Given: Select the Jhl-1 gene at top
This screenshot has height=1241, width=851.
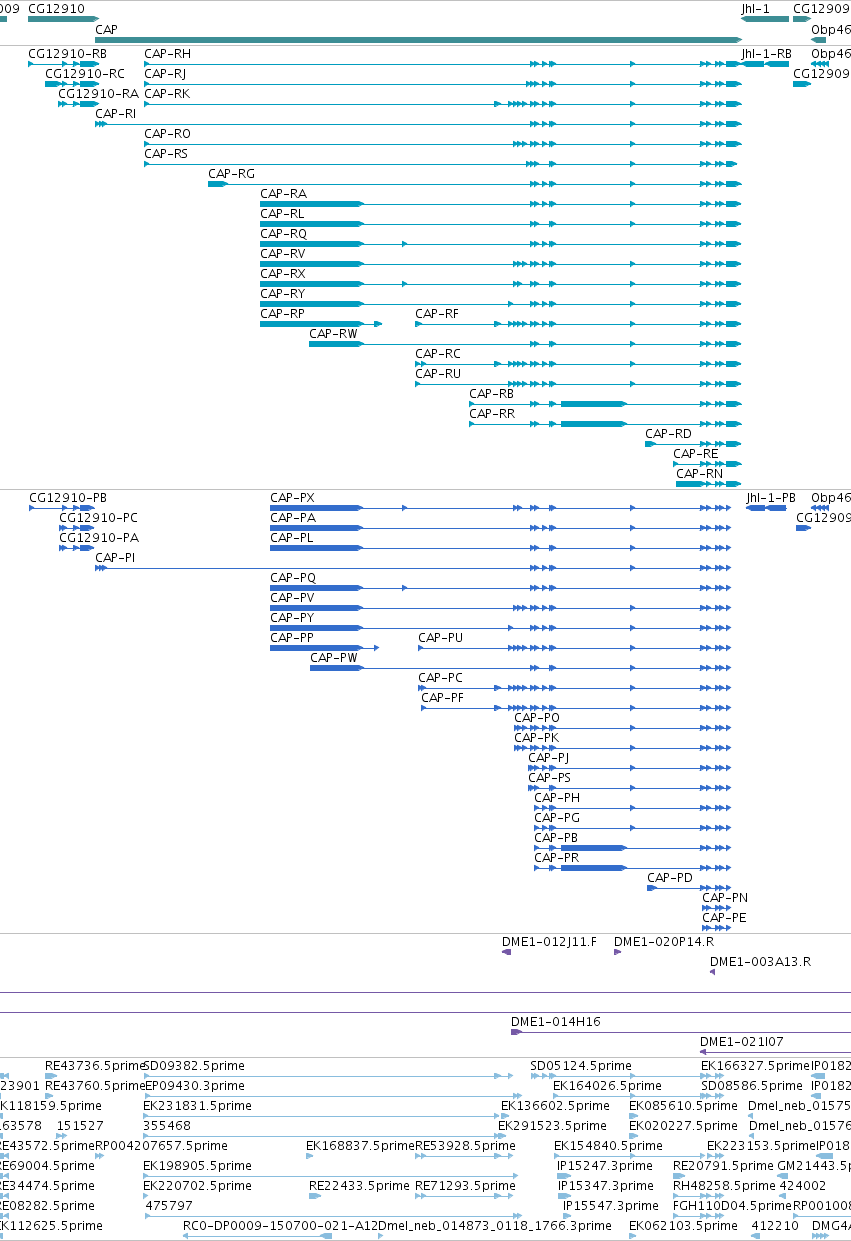Looking at the screenshot, I should [x=763, y=19].
